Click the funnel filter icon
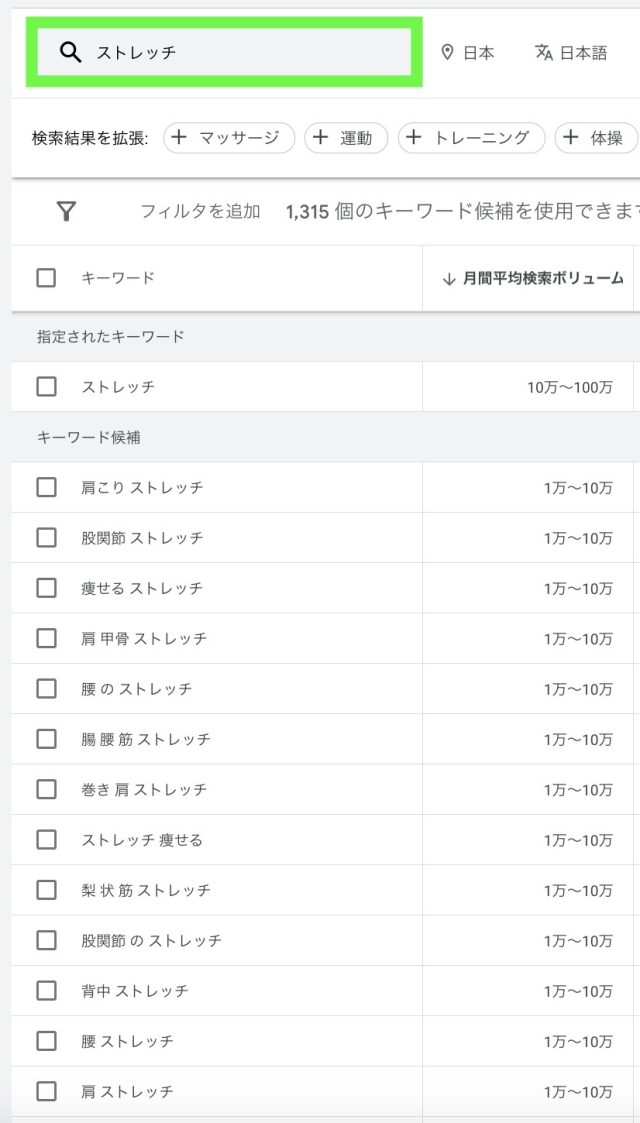The height and width of the screenshot is (1123, 640). tap(66, 211)
